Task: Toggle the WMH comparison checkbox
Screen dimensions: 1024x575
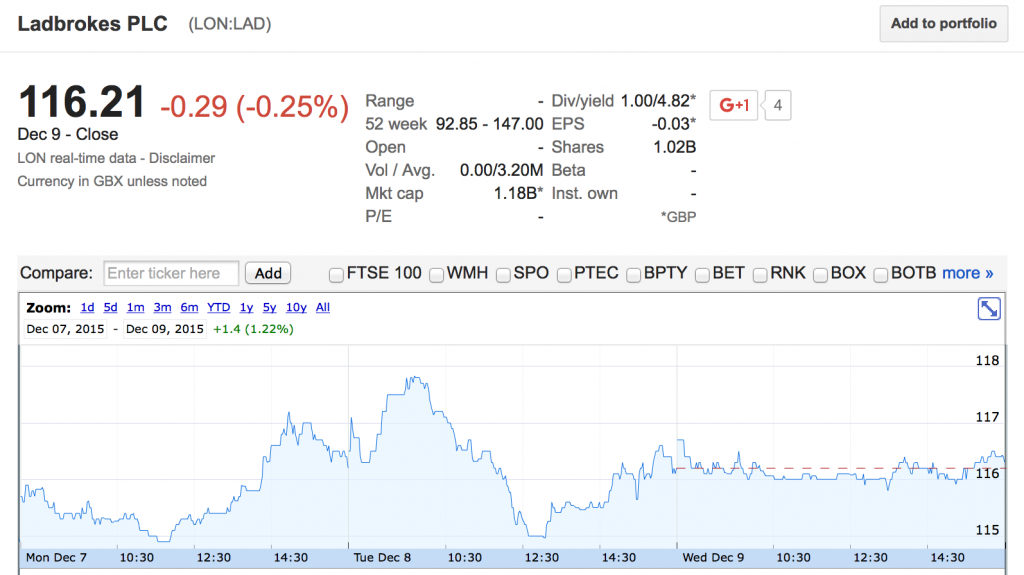Action: point(437,274)
